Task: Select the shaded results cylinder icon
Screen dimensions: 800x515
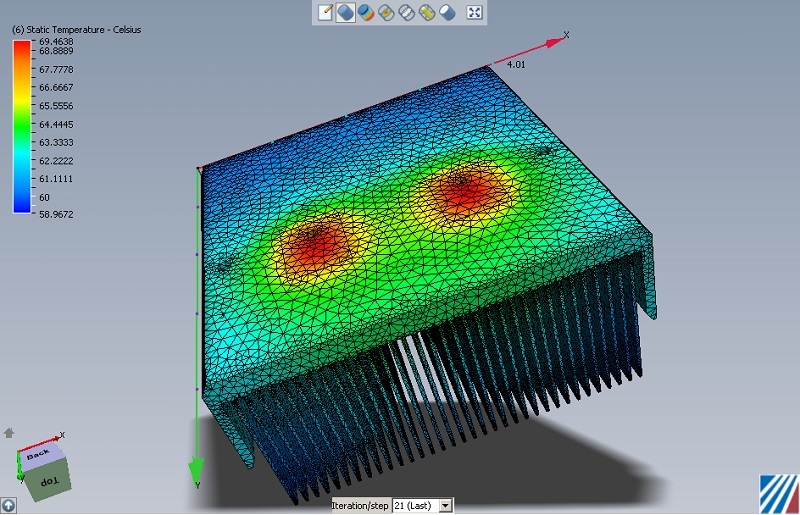Action: coord(366,12)
